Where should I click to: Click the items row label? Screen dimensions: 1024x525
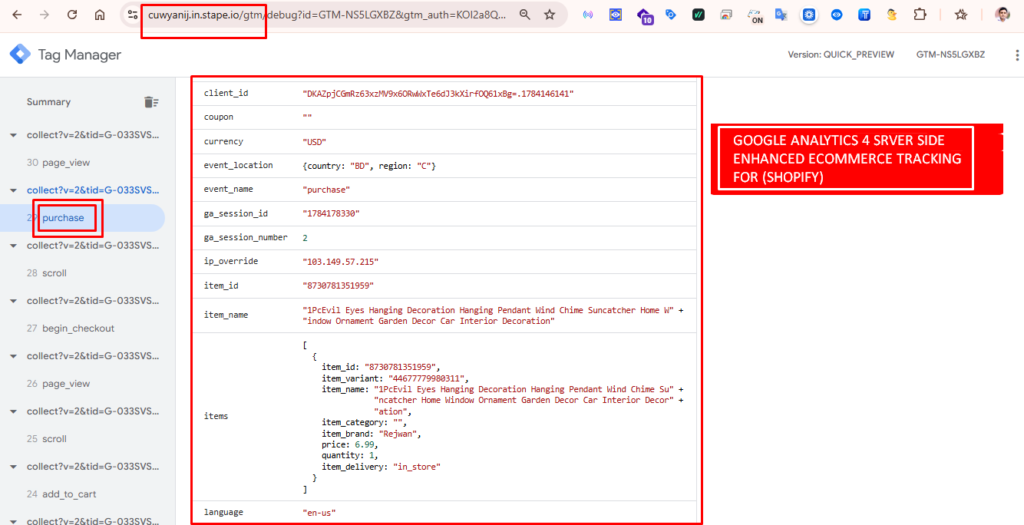pos(216,416)
